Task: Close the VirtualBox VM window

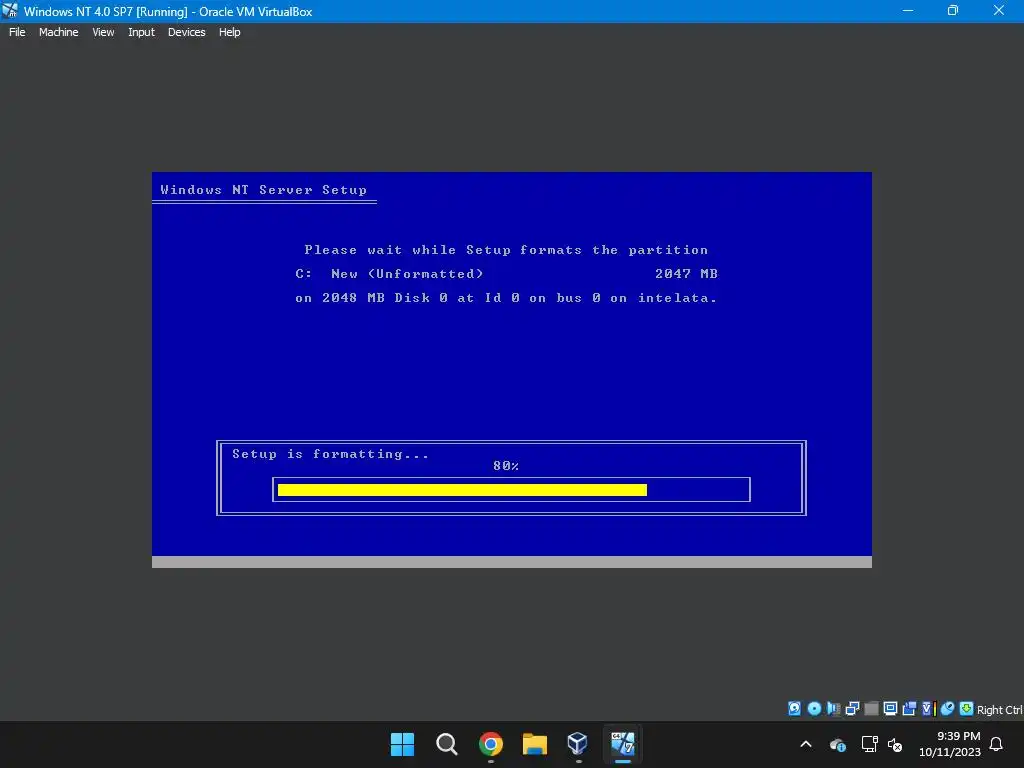Action: click(999, 11)
